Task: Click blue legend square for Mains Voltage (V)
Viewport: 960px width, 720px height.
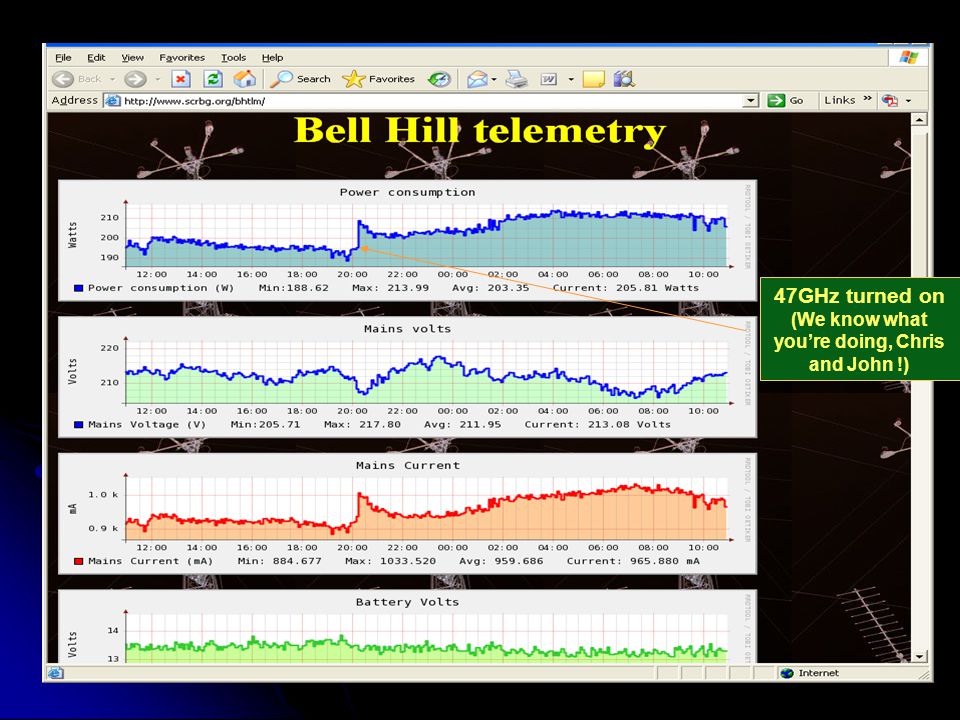Action: [x=78, y=424]
